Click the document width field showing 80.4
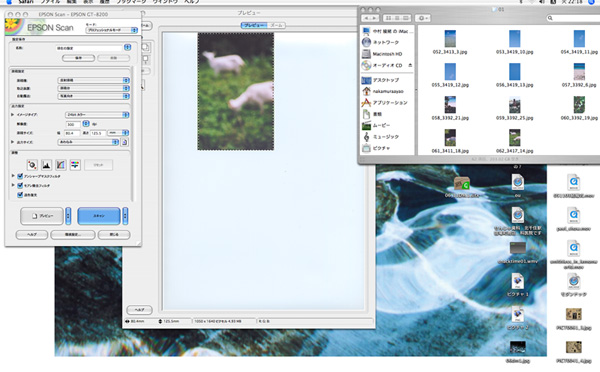Image resolution: width=600 pixels, height=372 pixels. pyautogui.click(x=72, y=133)
